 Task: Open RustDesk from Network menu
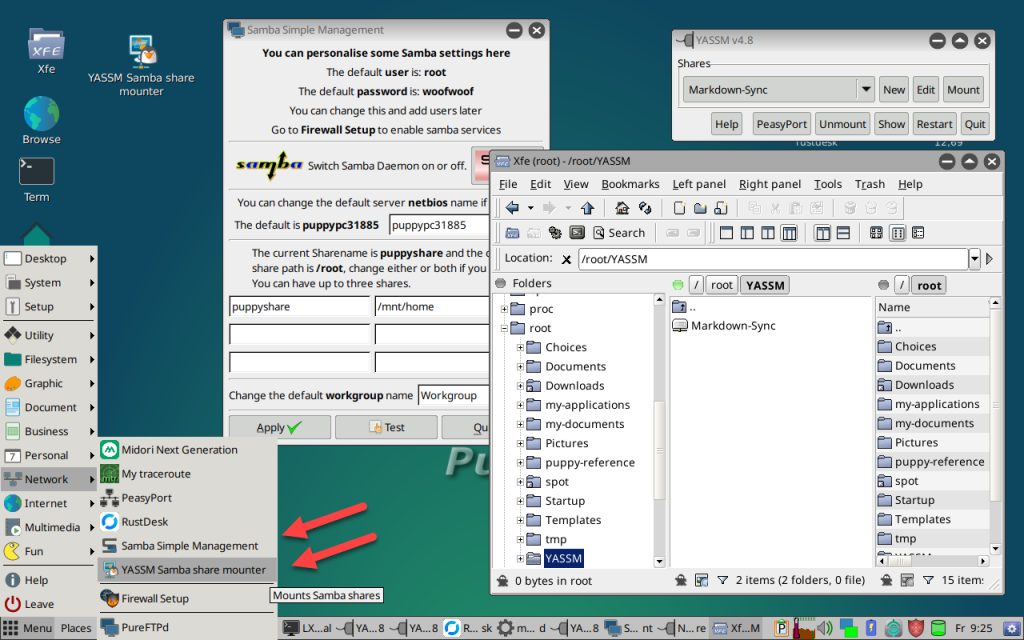pyautogui.click(x=187, y=522)
